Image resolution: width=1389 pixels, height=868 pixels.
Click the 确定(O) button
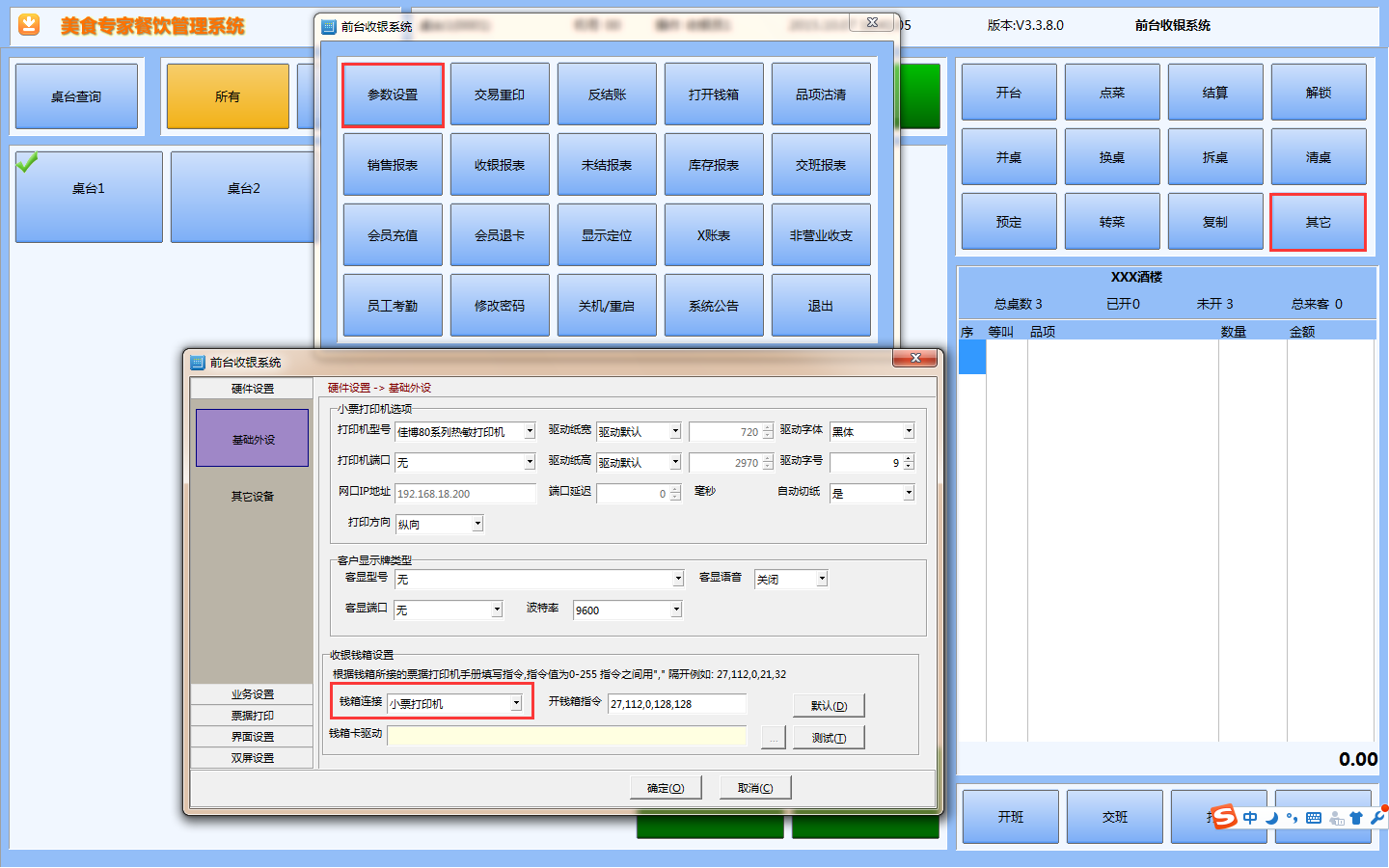click(x=666, y=788)
